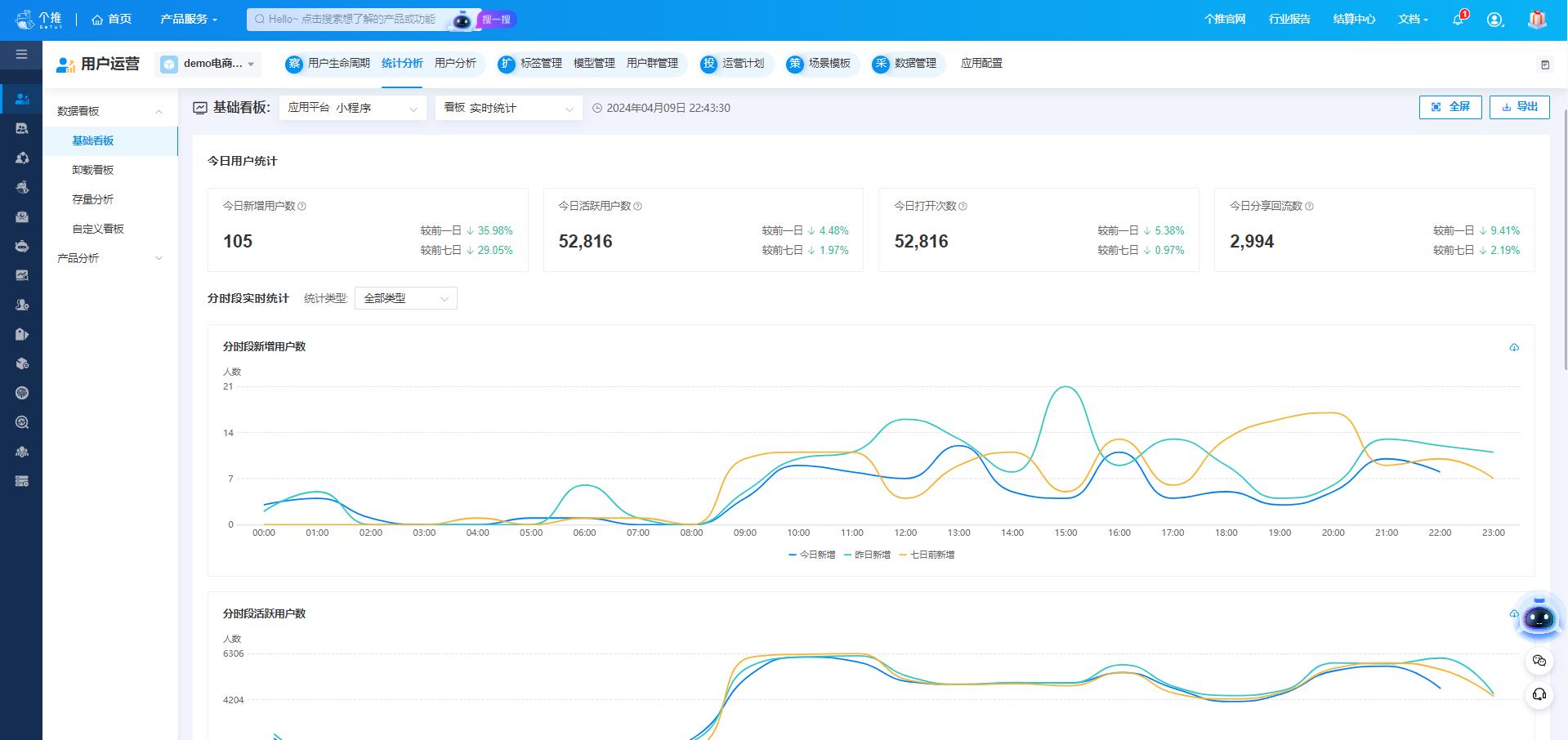This screenshot has width=1568, height=740.
Task: Click the magnifier analytics sidebar icon
Action: point(22,422)
